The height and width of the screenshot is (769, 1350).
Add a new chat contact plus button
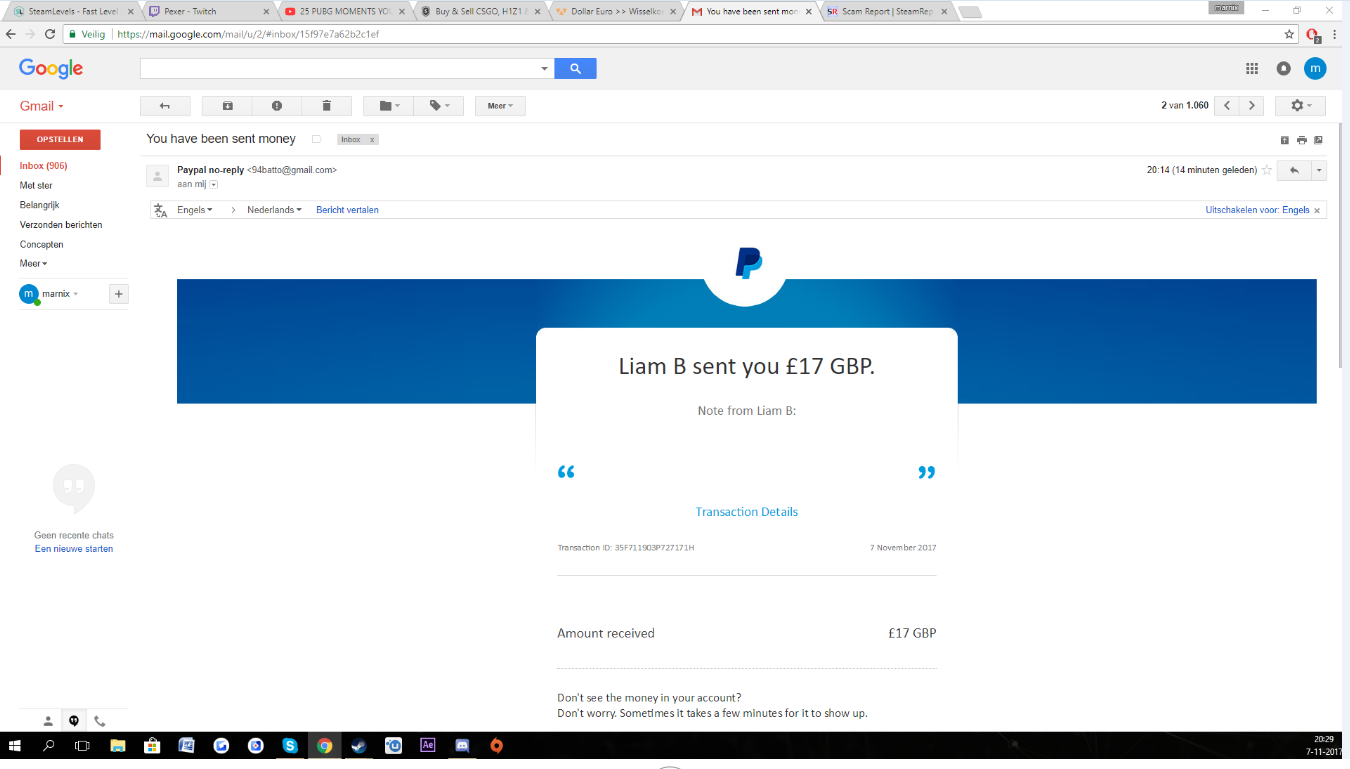click(x=119, y=294)
